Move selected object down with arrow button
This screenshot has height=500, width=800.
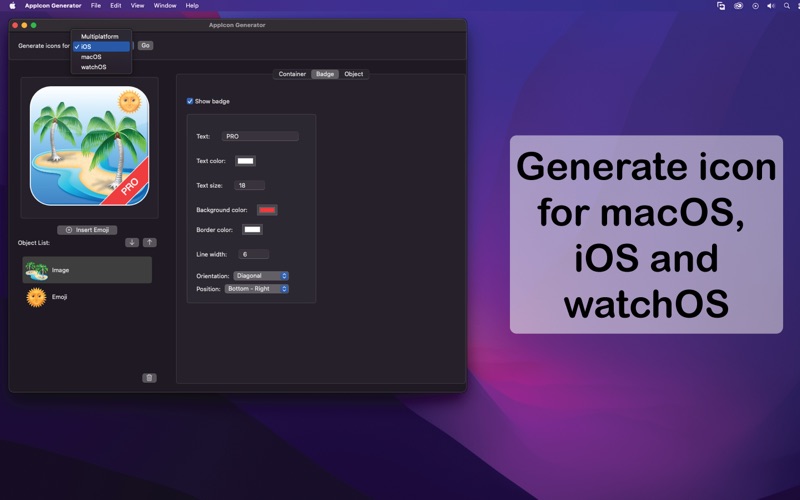[132, 242]
